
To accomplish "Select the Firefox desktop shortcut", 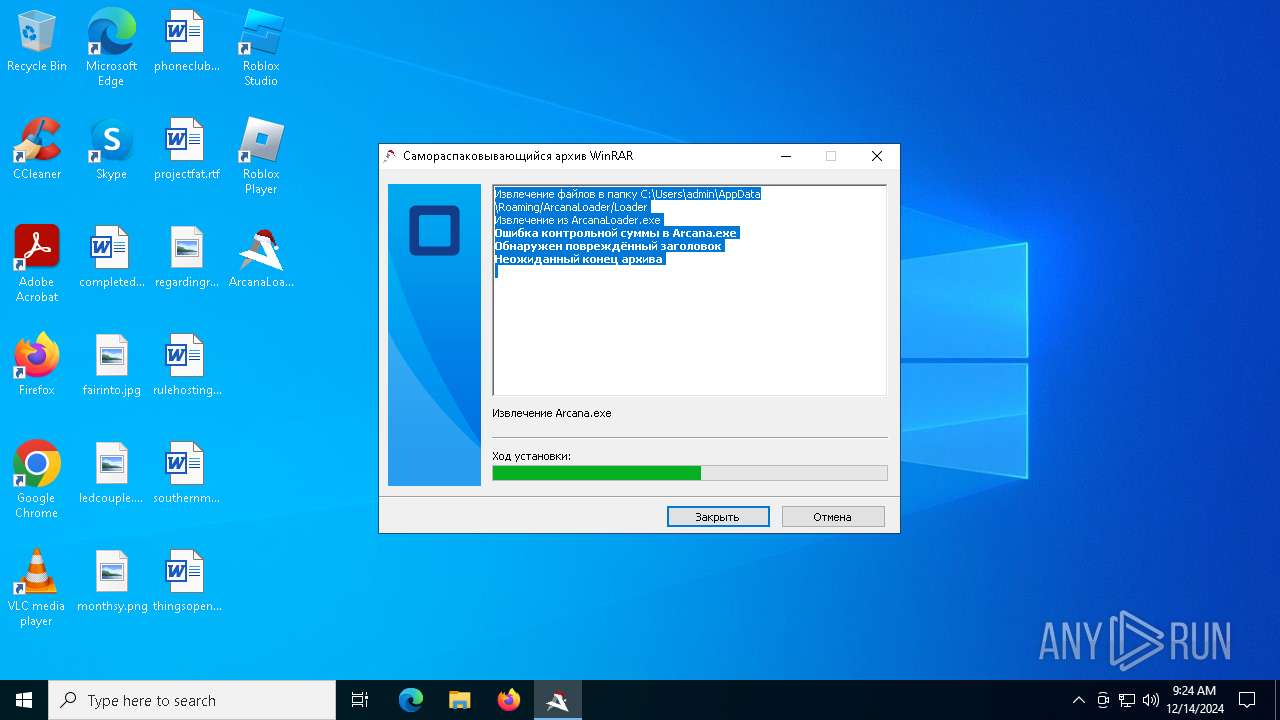I will (x=37, y=364).
